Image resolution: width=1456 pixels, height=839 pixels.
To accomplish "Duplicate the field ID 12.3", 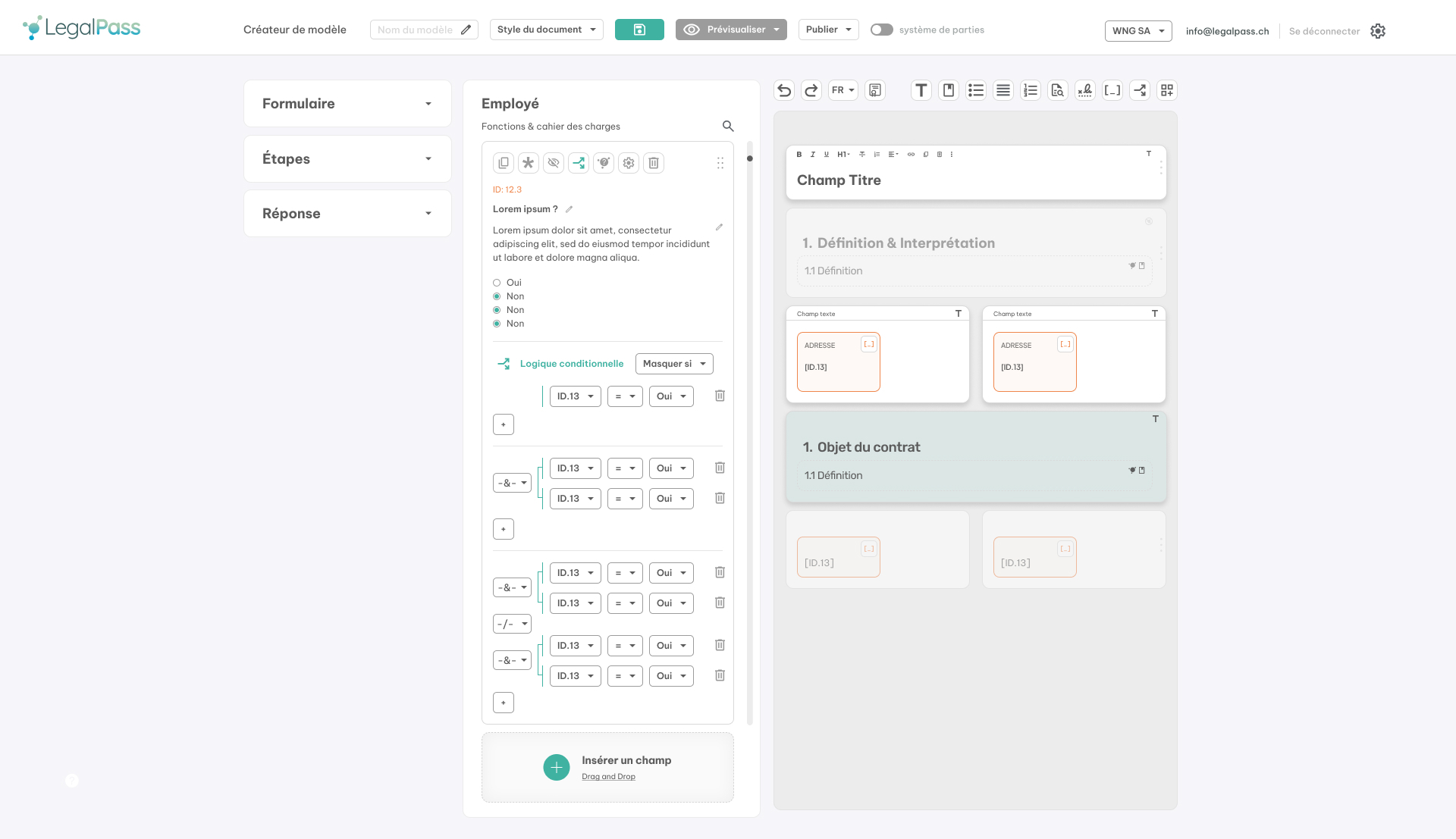I will (x=504, y=163).
